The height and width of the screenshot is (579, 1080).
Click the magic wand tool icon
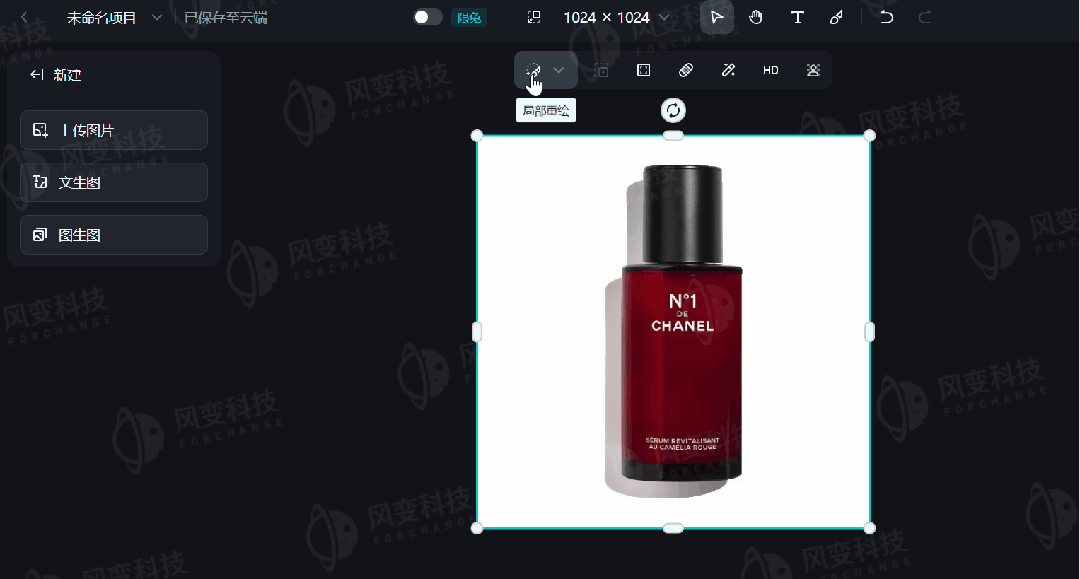pos(728,70)
